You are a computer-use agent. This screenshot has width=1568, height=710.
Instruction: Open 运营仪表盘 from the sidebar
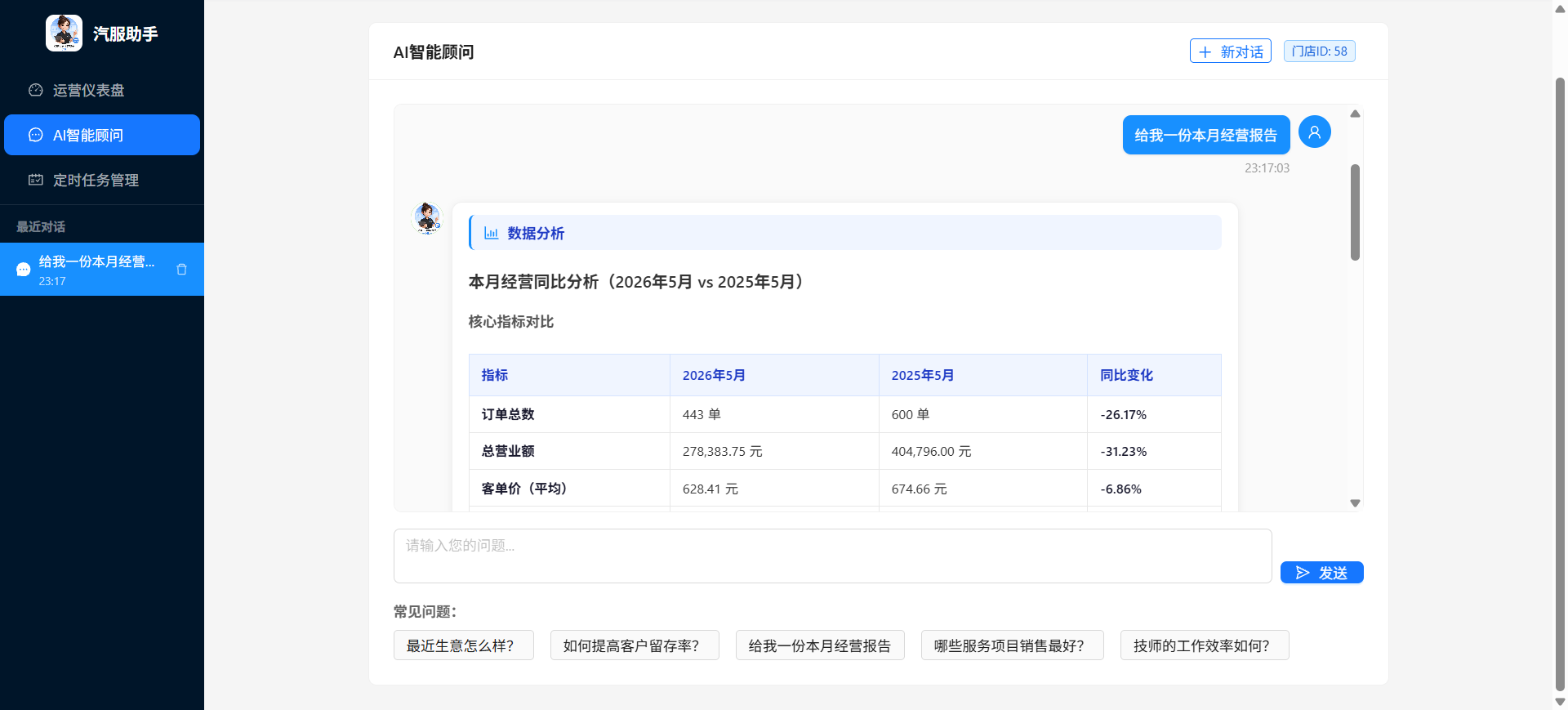click(102, 90)
